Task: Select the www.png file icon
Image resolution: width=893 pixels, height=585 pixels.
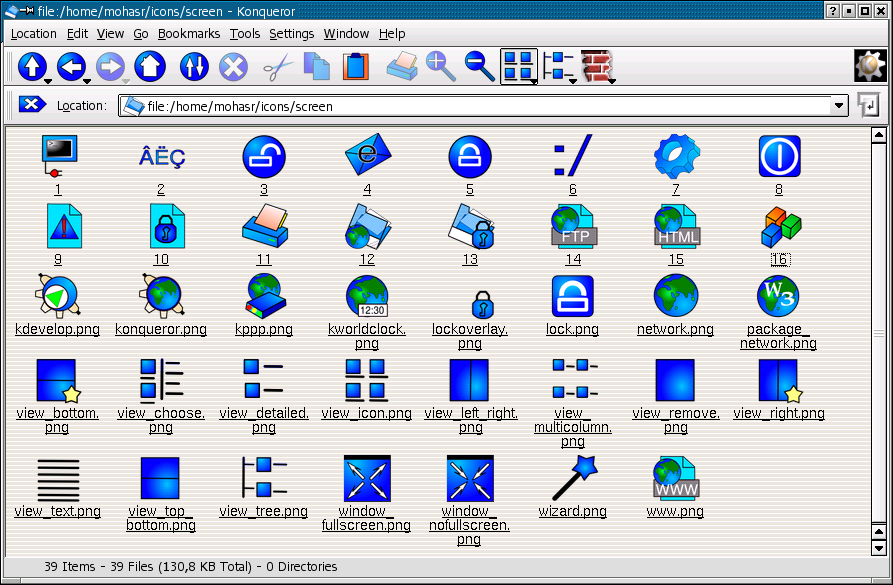Action: 676,478
